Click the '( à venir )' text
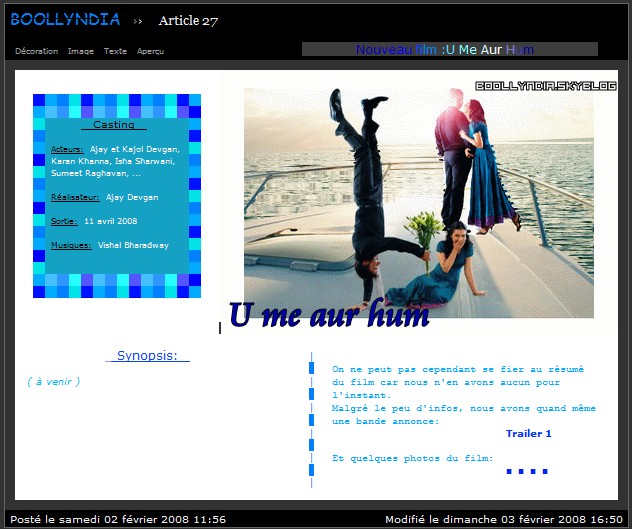The height and width of the screenshot is (529, 632). coord(54,381)
